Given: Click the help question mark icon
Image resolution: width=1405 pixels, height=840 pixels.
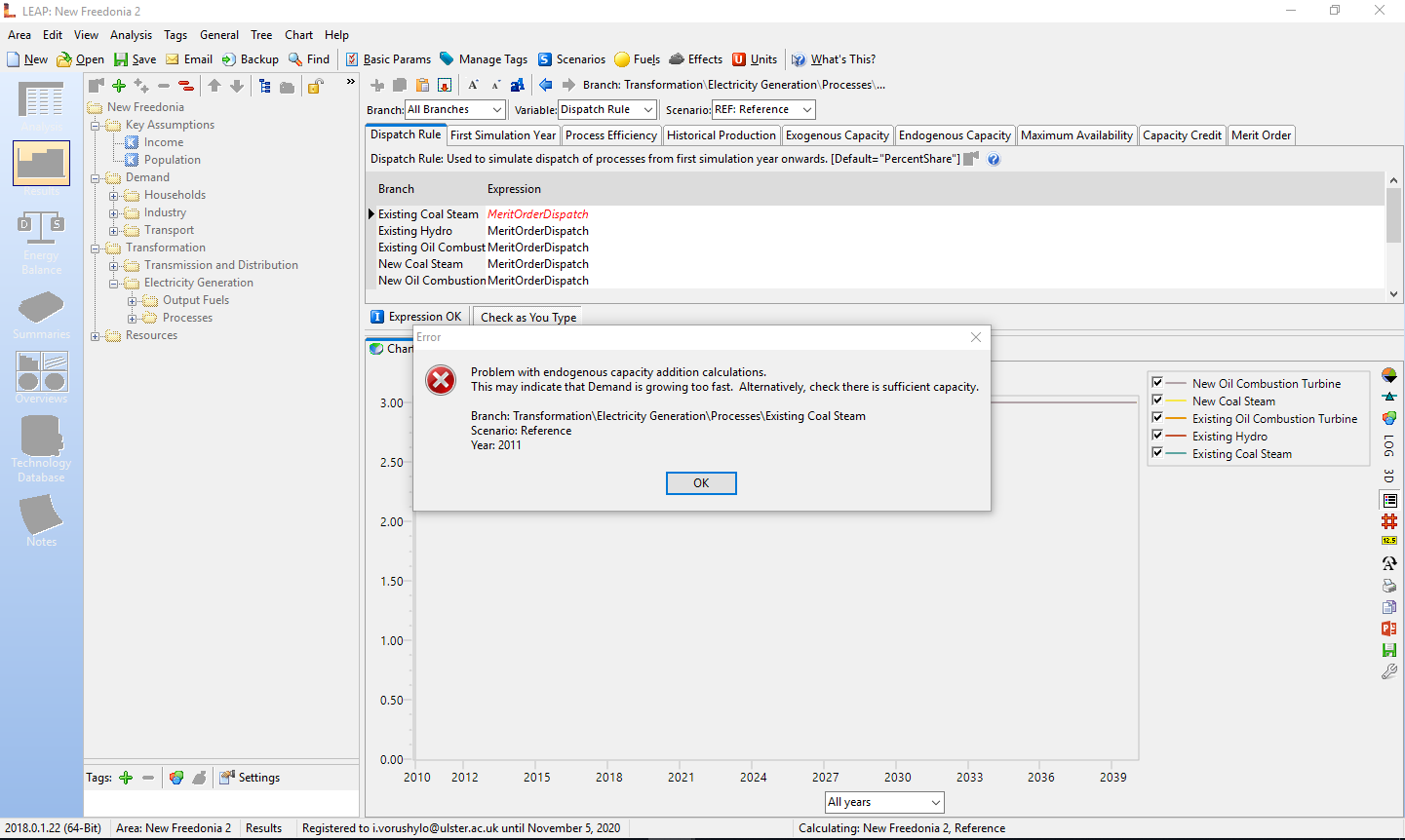Looking at the screenshot, I should click(x=994, y=159).
